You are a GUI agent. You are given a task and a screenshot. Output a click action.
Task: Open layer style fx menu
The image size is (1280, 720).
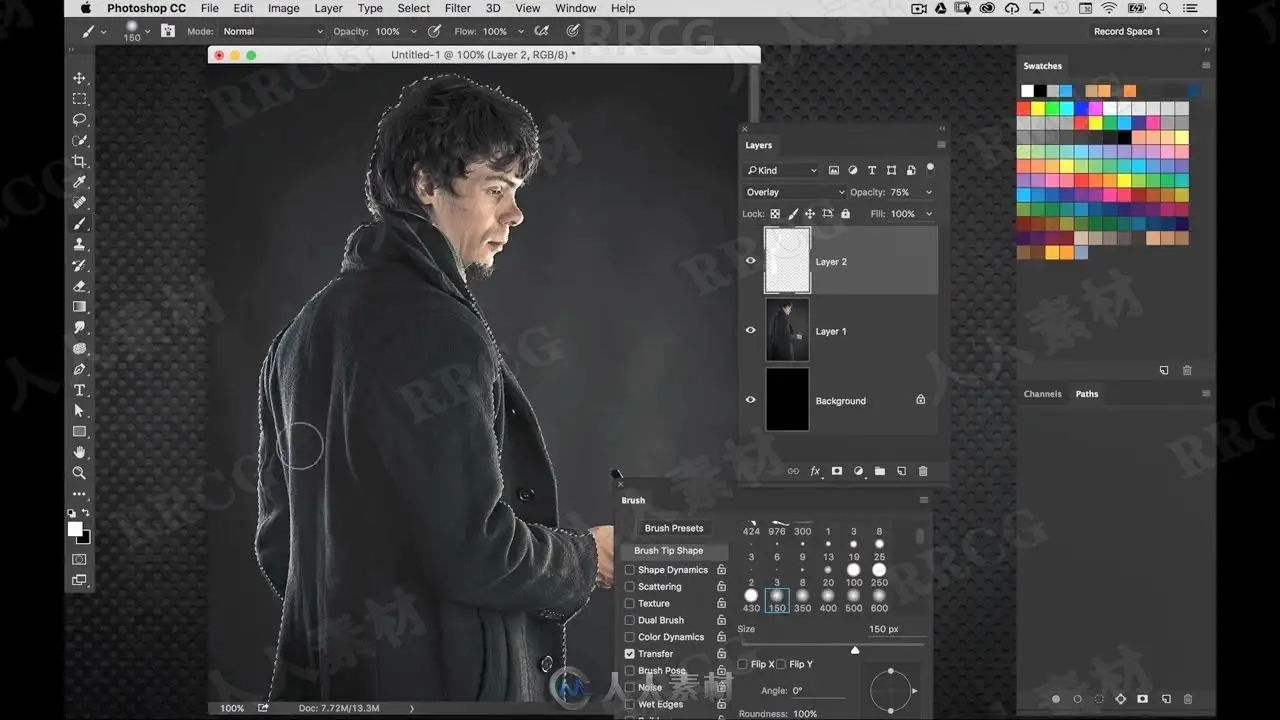point(815,471)
